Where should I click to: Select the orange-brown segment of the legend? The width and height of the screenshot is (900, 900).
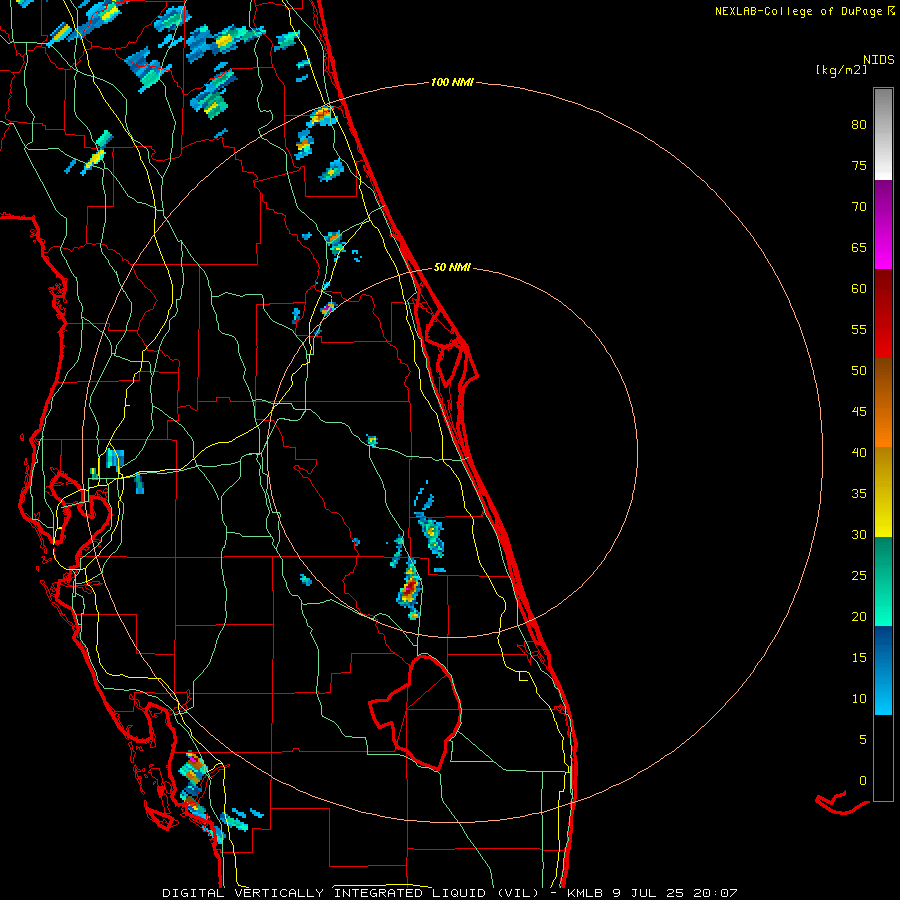[883, 403]
